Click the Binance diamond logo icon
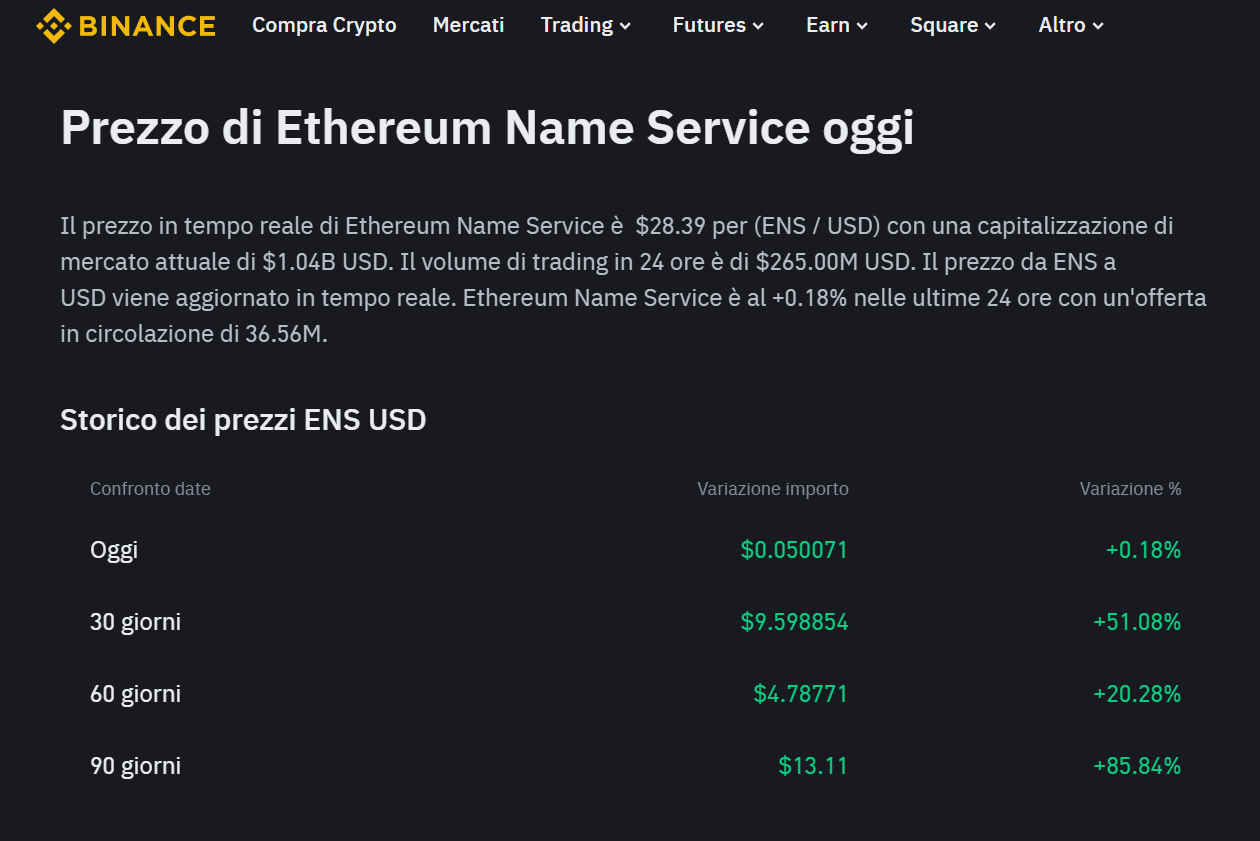 (x=52, y=25)
